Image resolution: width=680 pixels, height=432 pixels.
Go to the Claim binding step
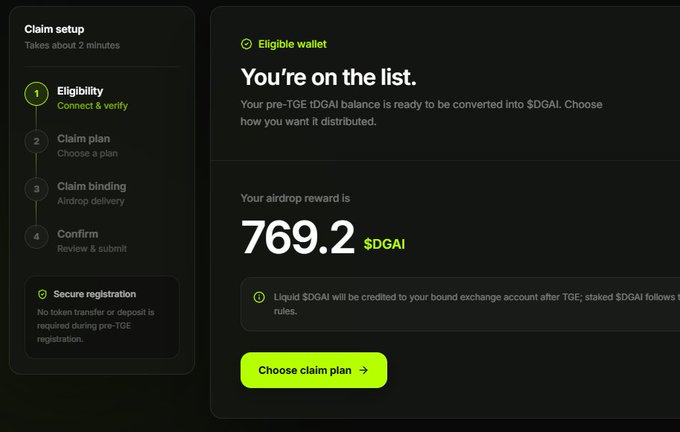(x=92, y=187)
